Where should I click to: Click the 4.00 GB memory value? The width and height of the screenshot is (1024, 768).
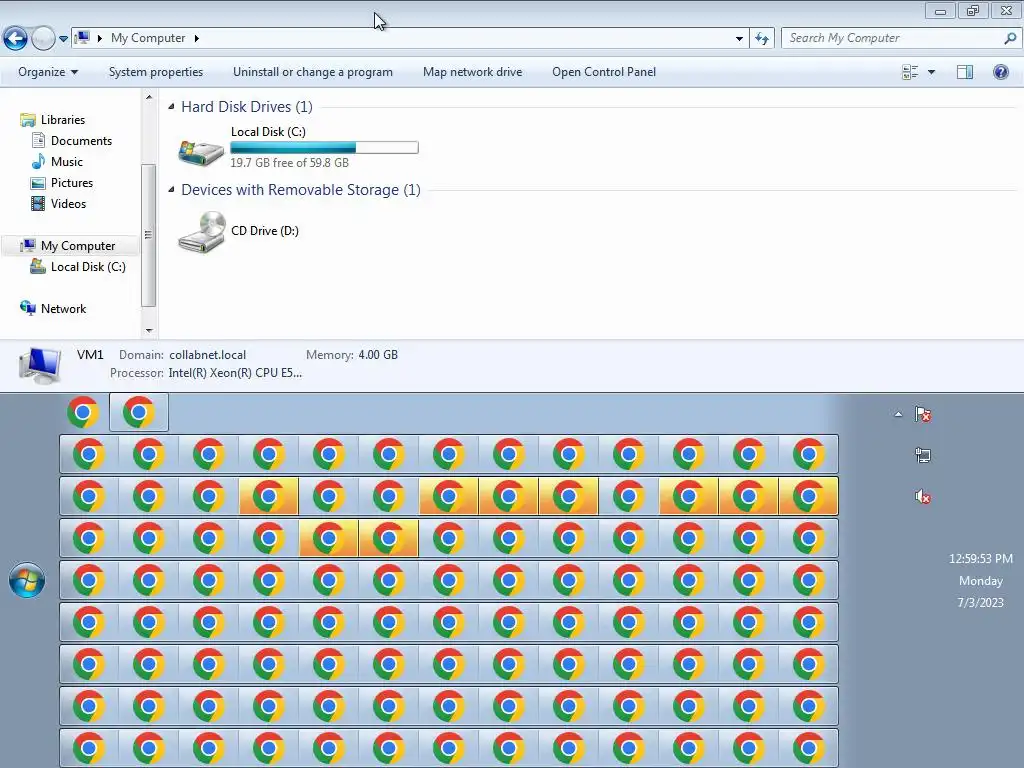[377, 355]
